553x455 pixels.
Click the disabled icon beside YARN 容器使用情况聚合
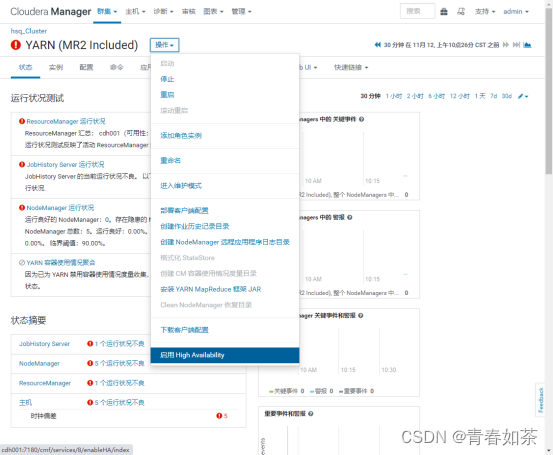[x=22, y=262]
